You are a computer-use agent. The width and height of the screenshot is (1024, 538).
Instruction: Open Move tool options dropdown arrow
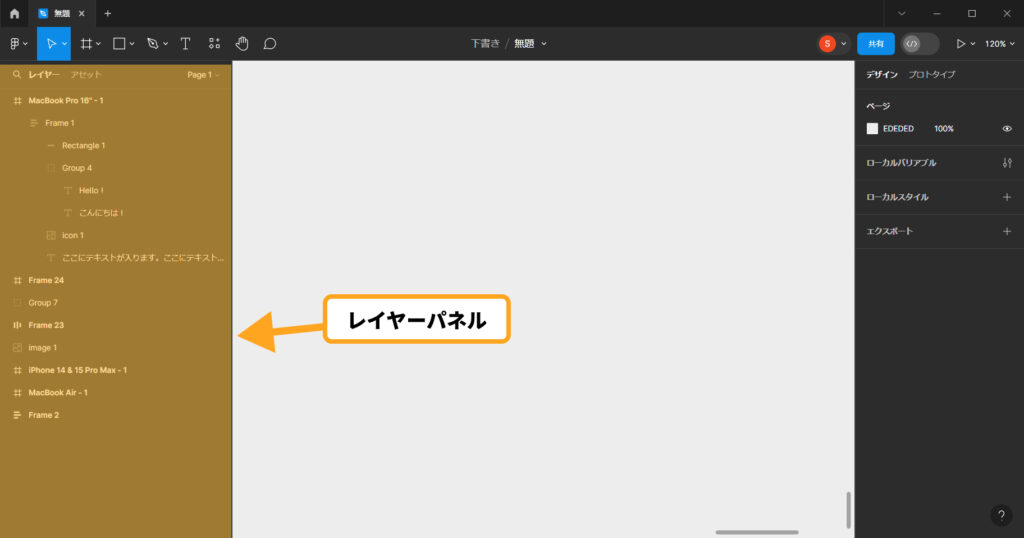pyautogui.click(x=64, y=44)
